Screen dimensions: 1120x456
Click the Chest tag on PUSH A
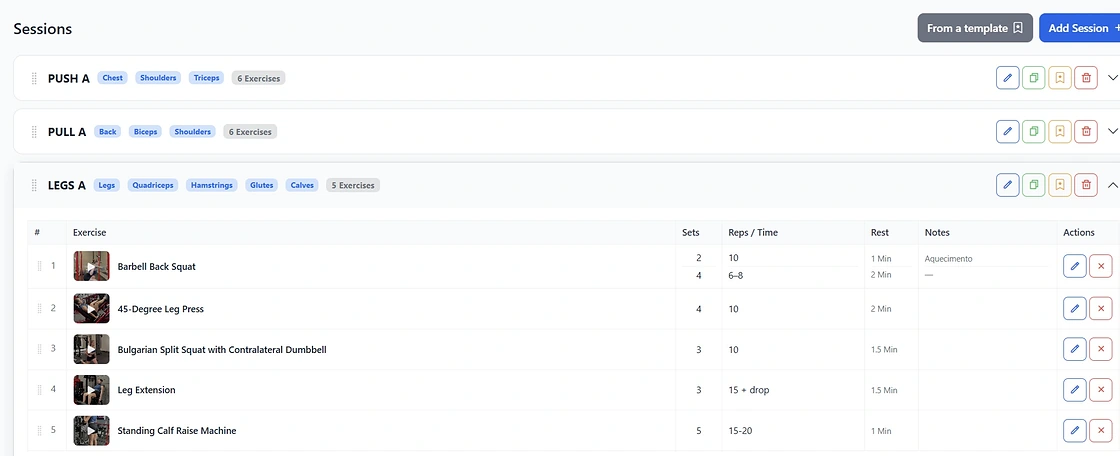tap(113, 78)
